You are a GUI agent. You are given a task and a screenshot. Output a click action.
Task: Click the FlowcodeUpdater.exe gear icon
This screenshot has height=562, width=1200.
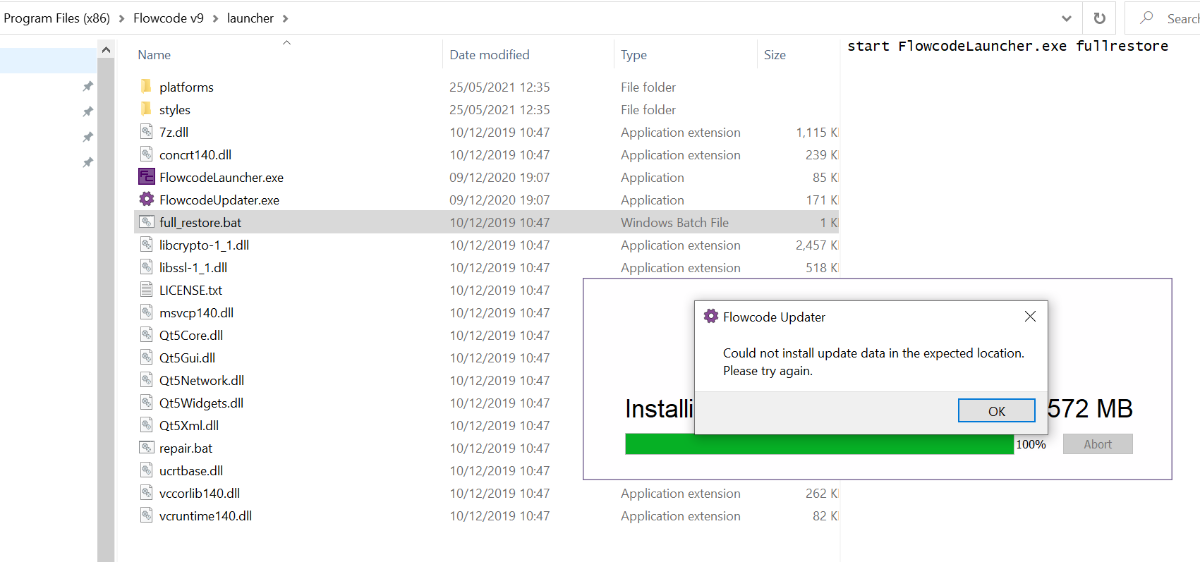(146, 200)
